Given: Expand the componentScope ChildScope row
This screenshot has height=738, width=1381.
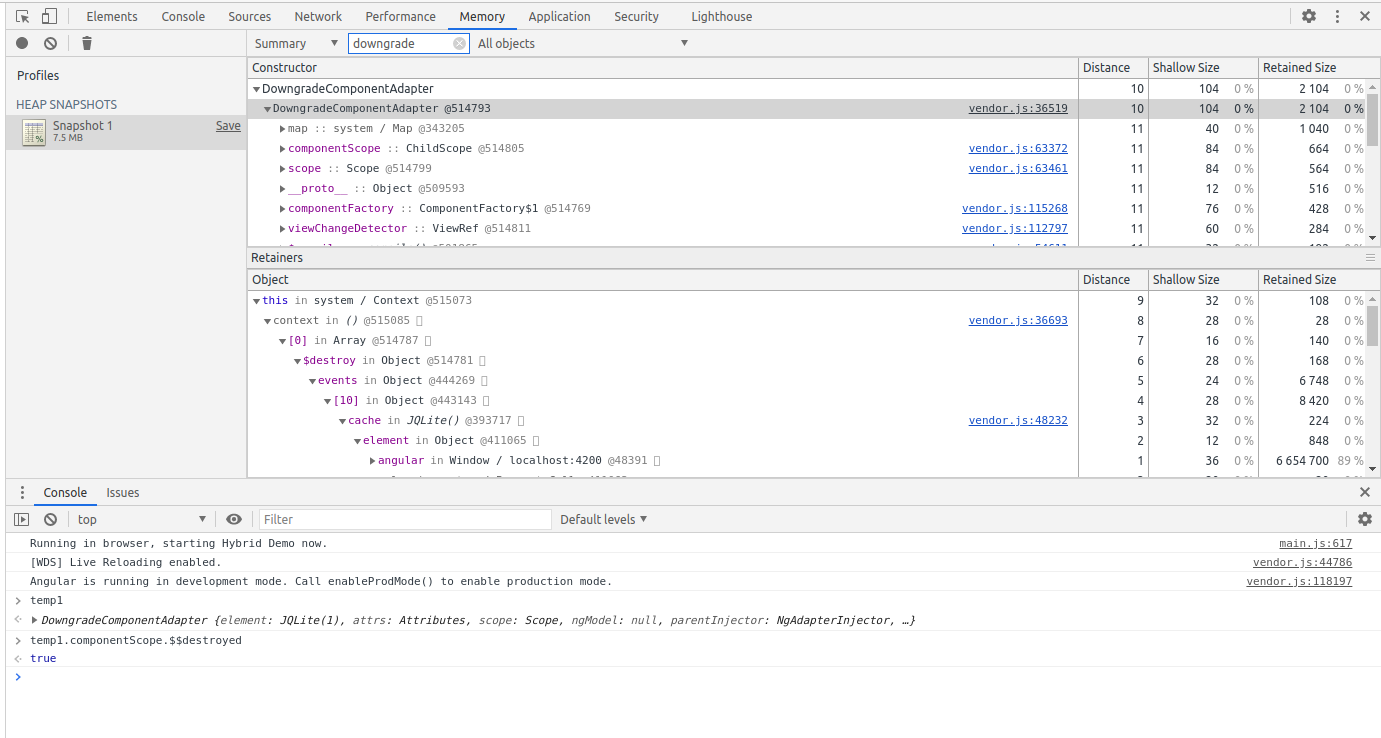Looking at the screenshot, I should click(x=282, y=149).
